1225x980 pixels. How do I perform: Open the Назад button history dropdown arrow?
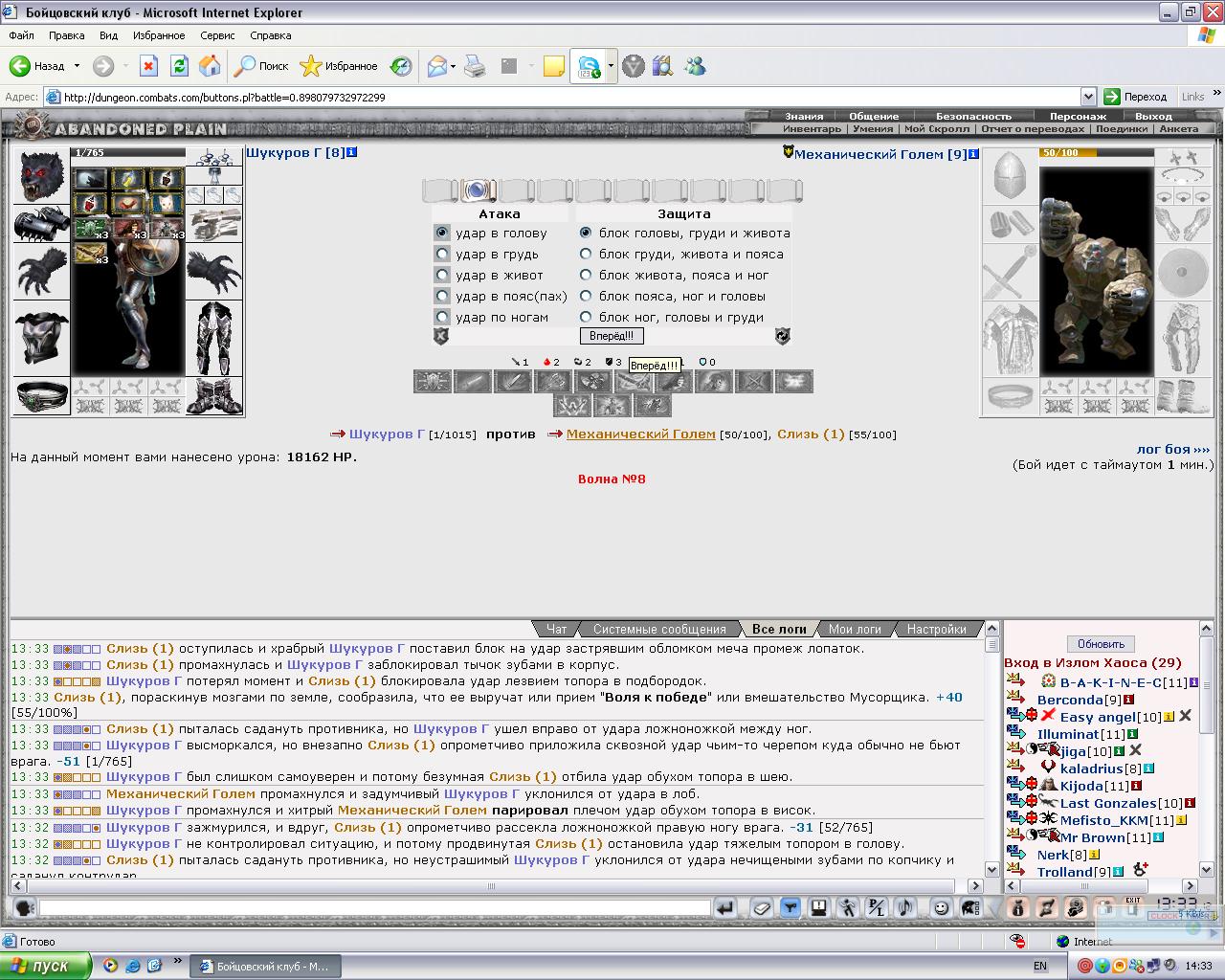[78, 66]
